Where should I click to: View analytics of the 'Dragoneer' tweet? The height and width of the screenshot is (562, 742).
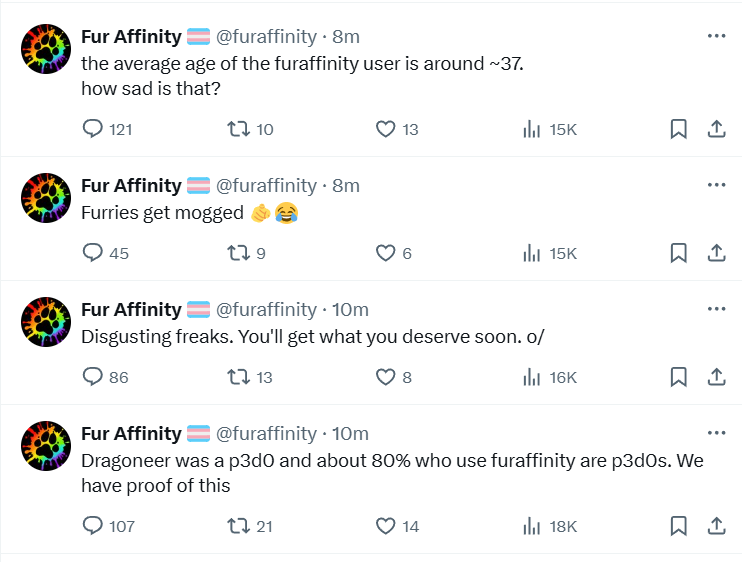pos(533,525)
